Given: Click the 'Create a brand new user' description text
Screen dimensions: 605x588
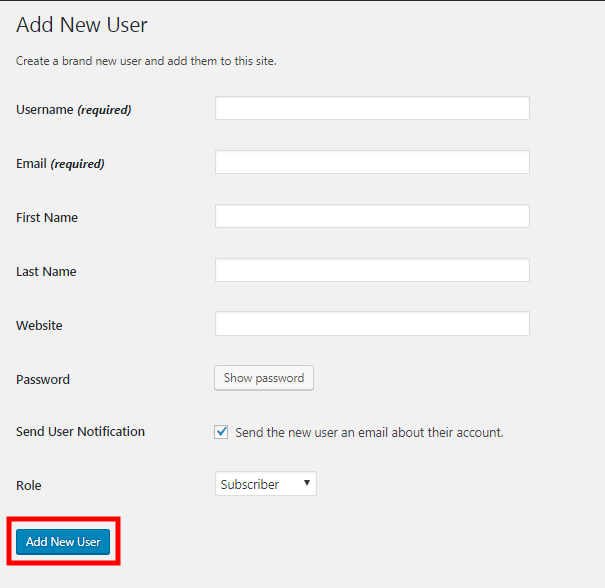Looking at the screenshot, I should click(146, 61).
